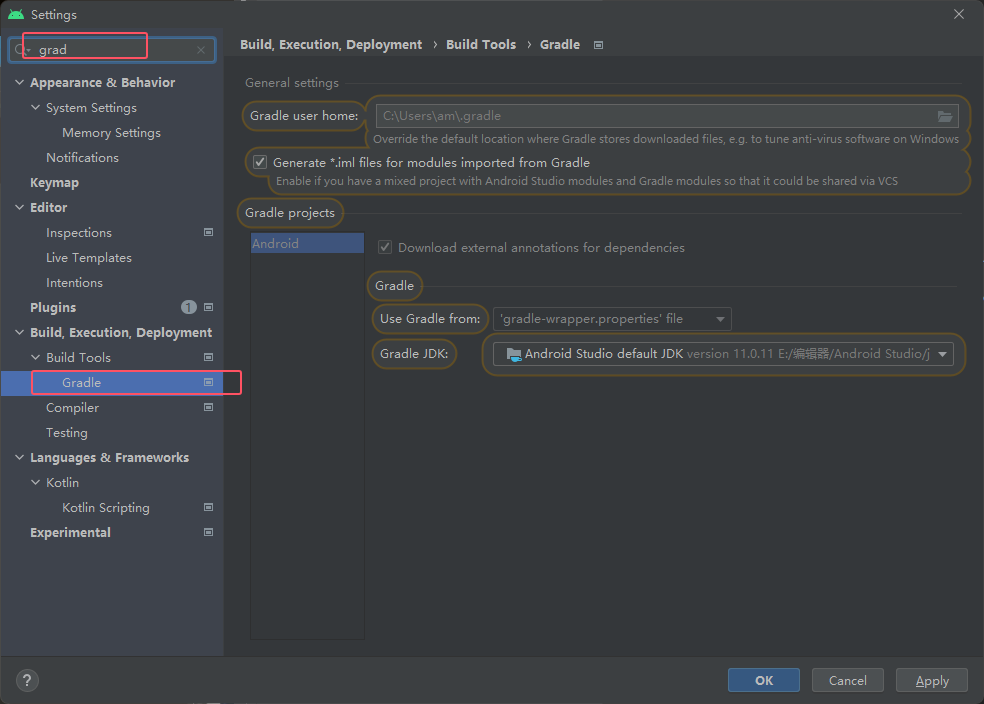The image size is (984, 704).
Task: Collapse the Kotlin node
Action: (36, 483)
